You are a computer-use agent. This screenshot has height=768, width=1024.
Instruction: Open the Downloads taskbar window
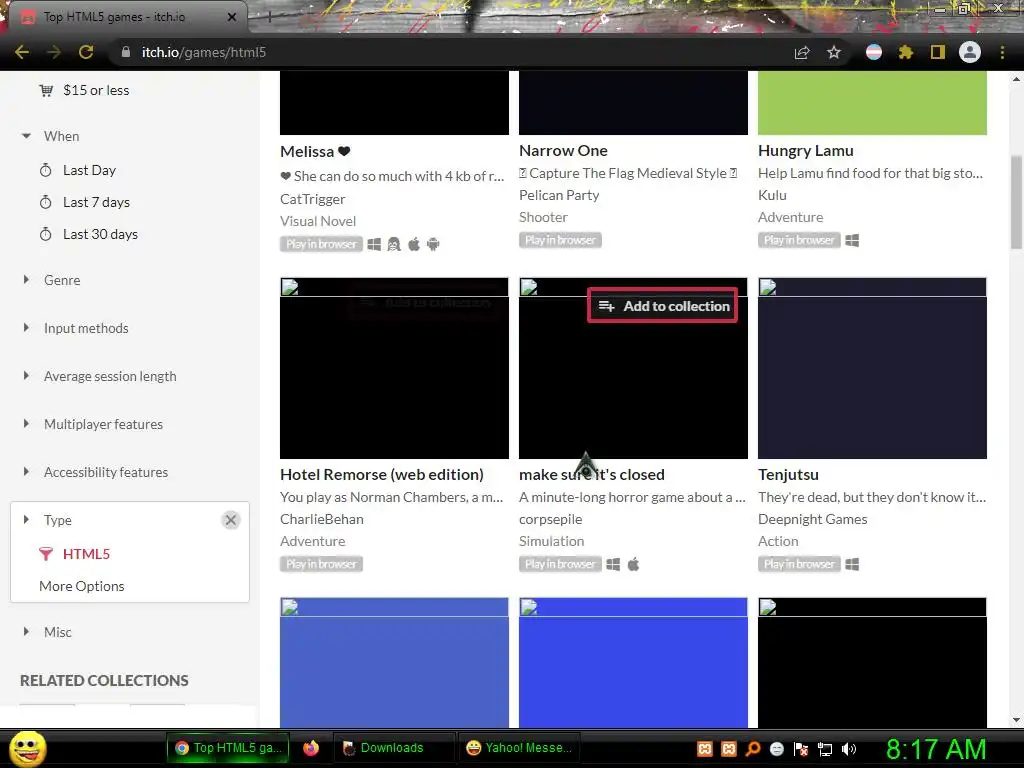click(x=392, y=748)
